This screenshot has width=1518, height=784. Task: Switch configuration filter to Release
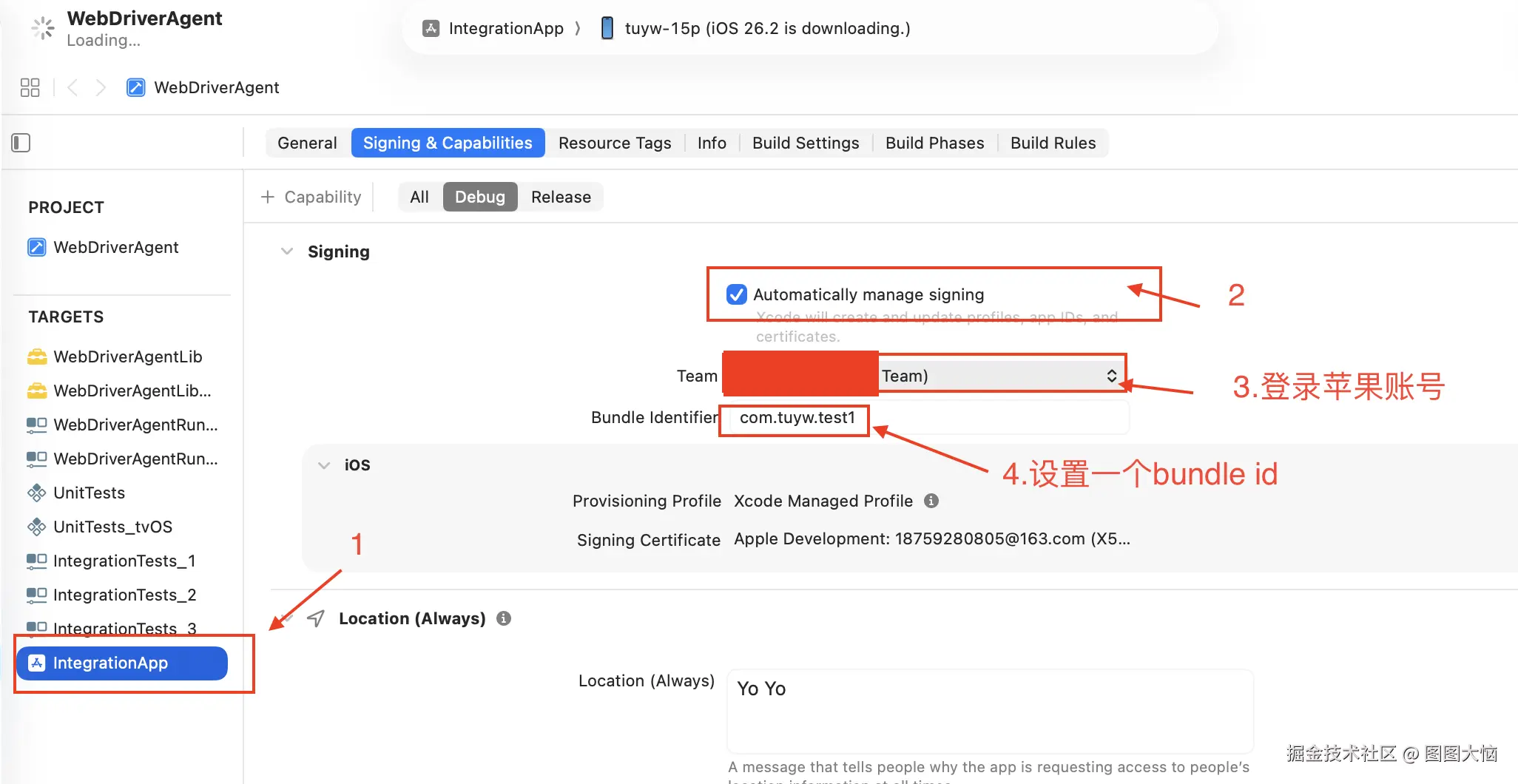pos(561,197)
